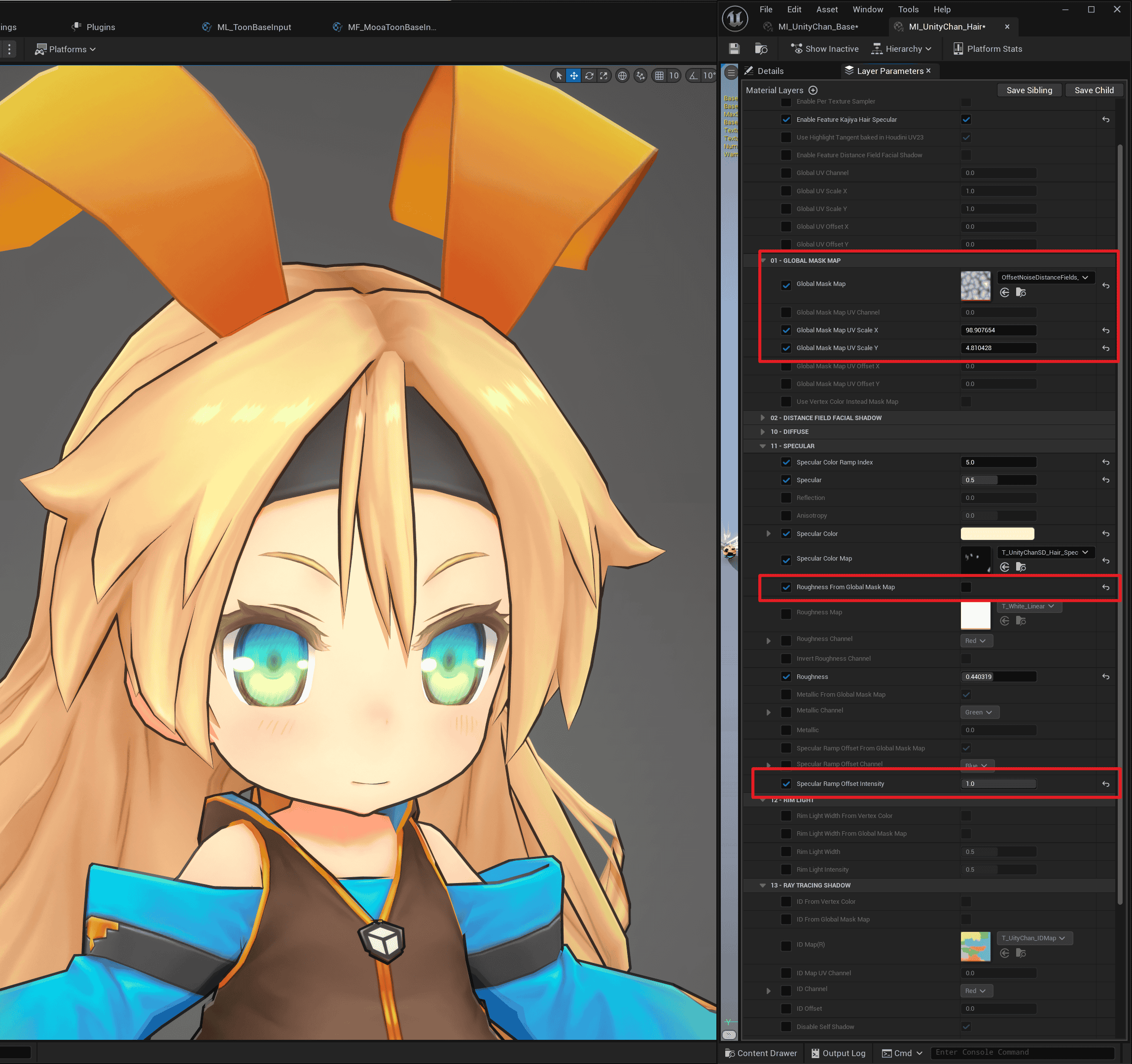The image size is (1132, 1064).
Task: Reset Specular Ramp Offset Intensity to default
Action: [1105, 784]
